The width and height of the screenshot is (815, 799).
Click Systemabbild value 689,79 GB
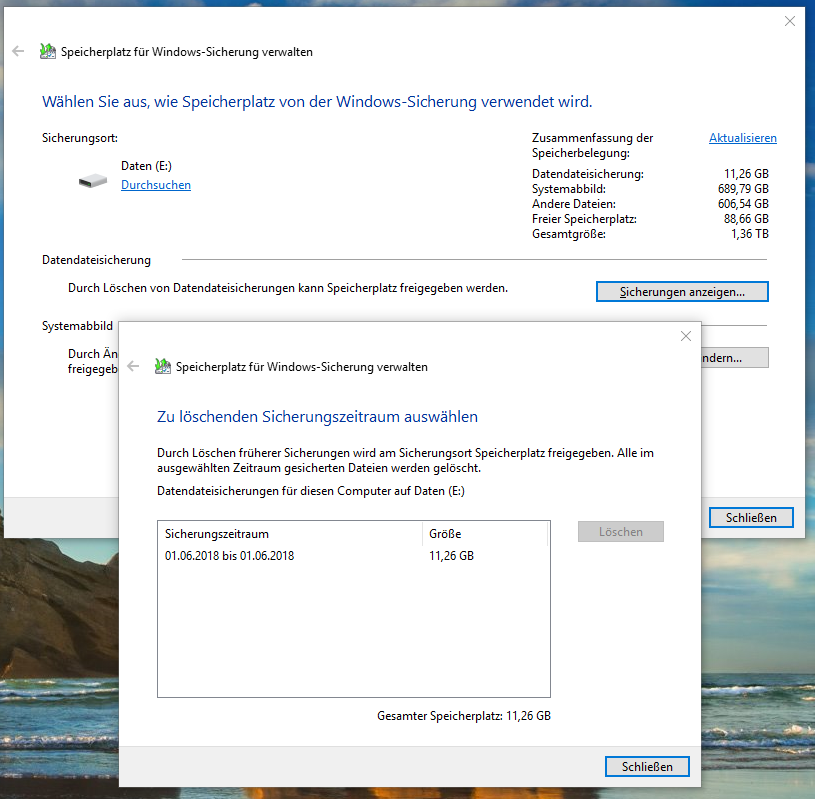tap(743, 189)
